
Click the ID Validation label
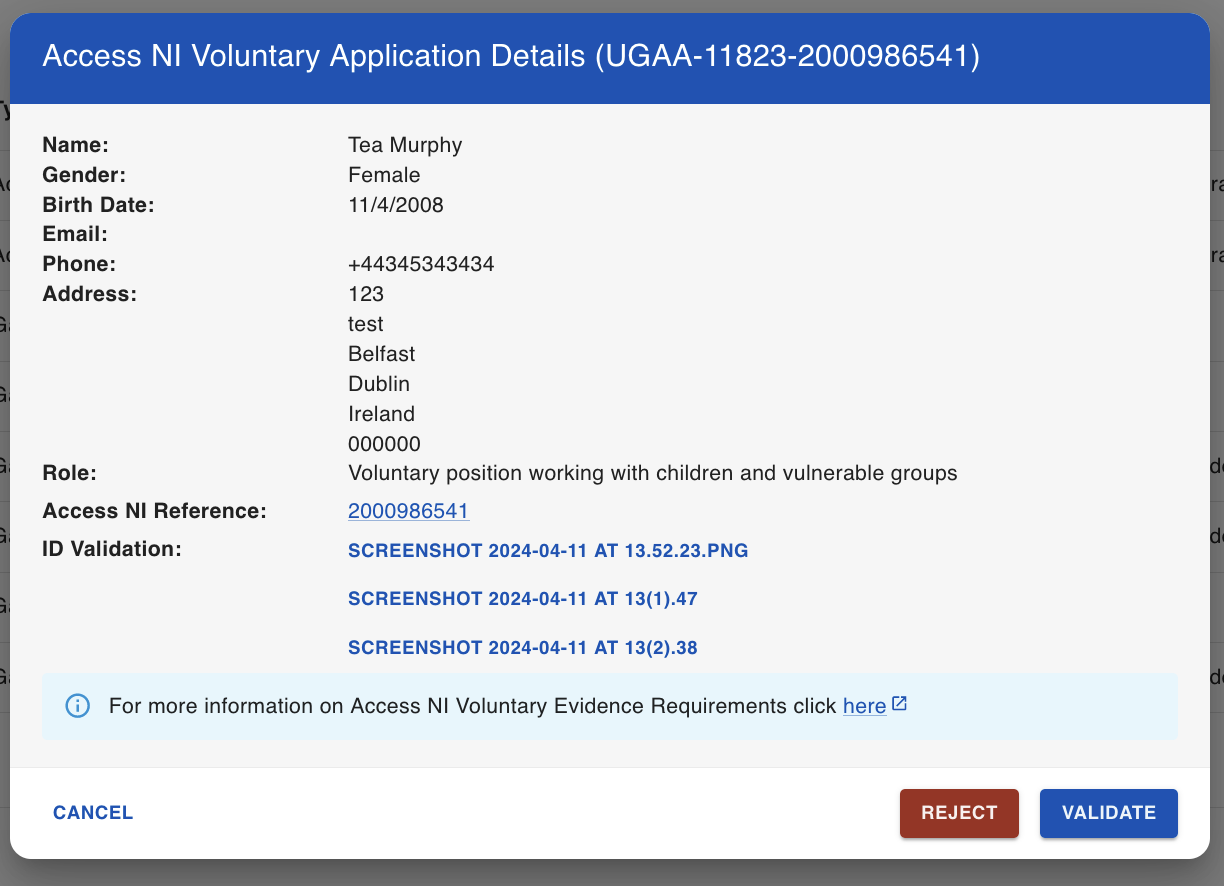(x=112, y=549)
